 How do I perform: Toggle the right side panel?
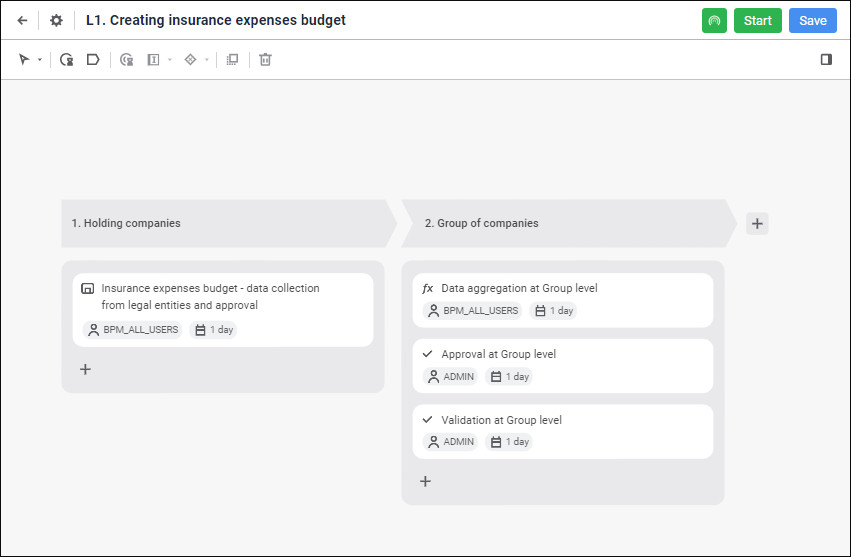click(826, 60)
